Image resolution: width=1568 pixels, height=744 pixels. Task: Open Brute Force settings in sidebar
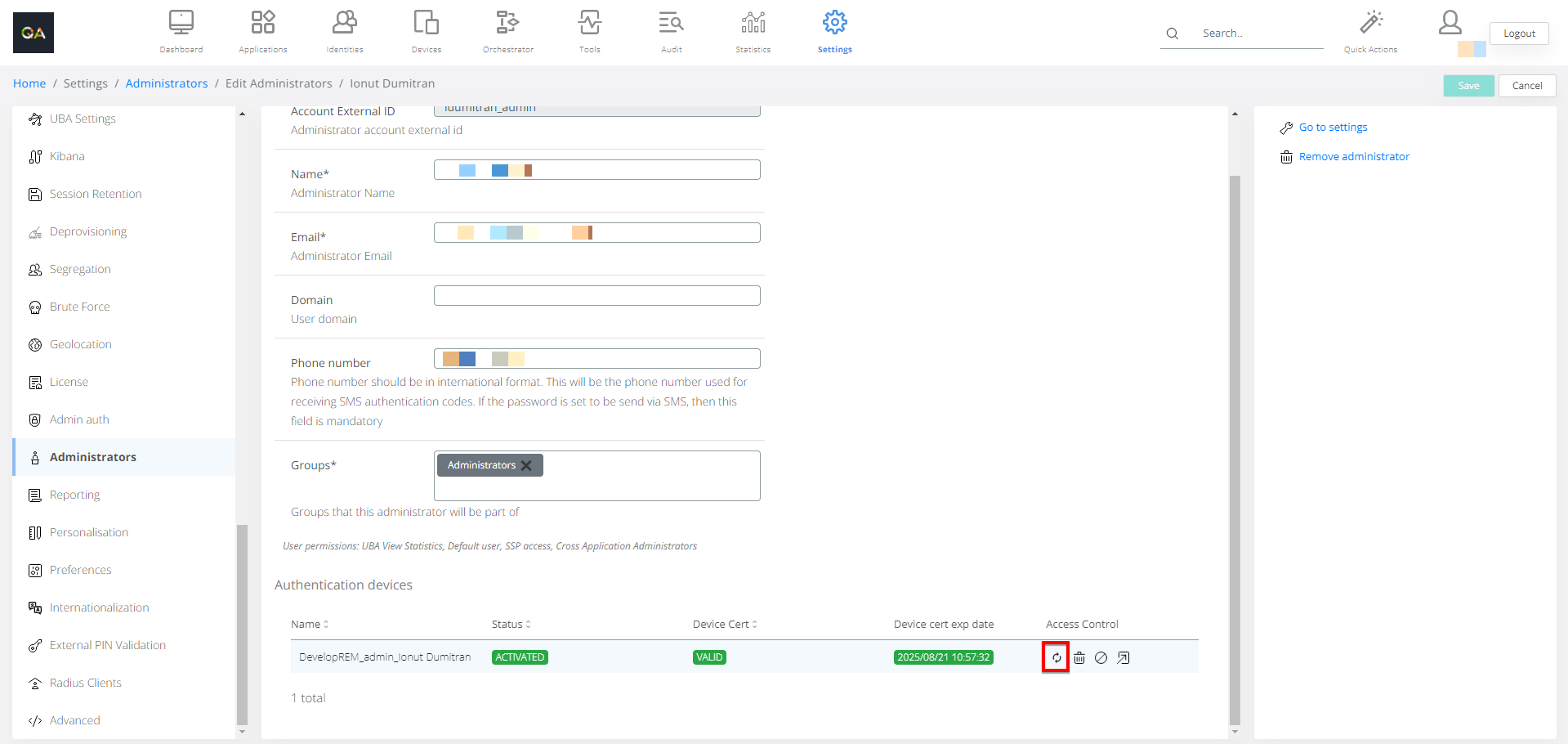click(x=79, y=307)
